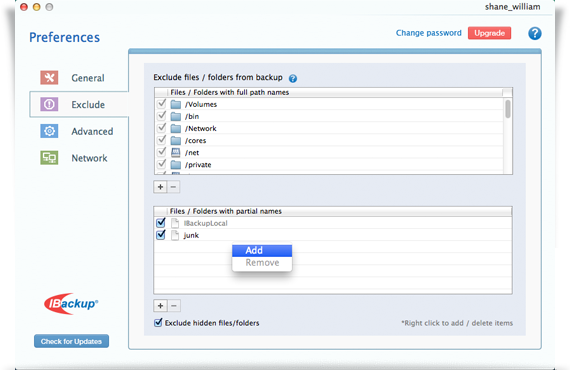Screen dimensions: 570x370
Task: Open the General preferences icon
Action: click(49, 77)
